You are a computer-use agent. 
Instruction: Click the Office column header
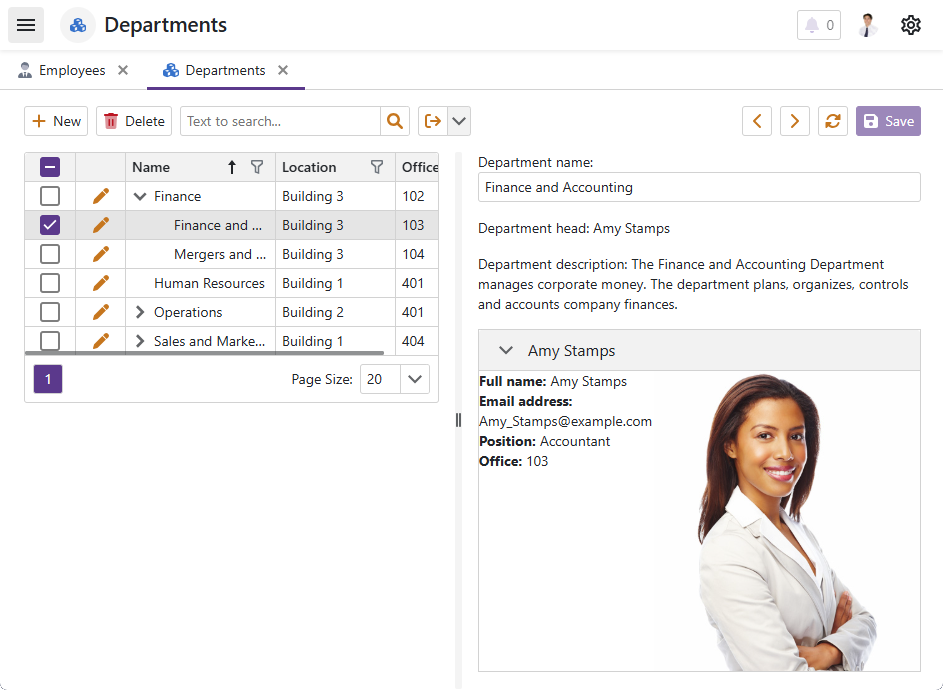click(x=419, y=167)
